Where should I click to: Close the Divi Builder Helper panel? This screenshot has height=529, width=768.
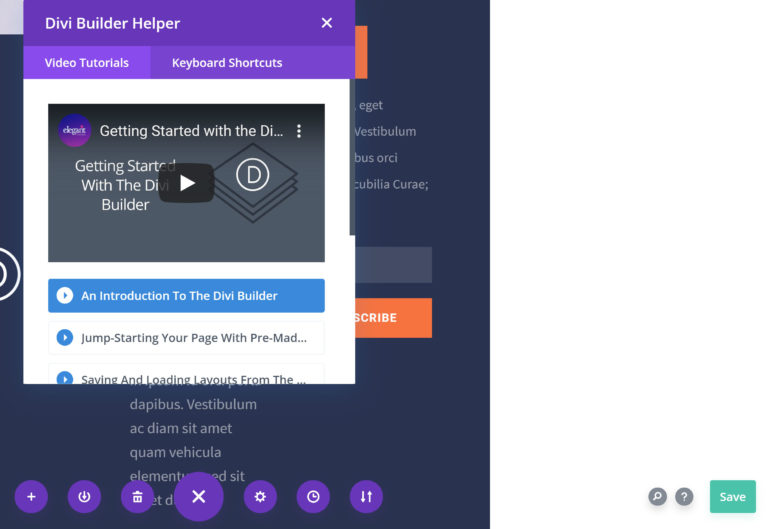327,23
